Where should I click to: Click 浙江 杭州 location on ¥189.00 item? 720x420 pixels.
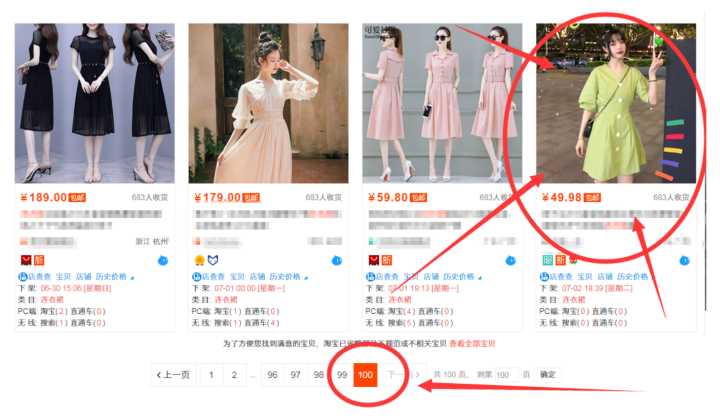[x=152, y=241]
